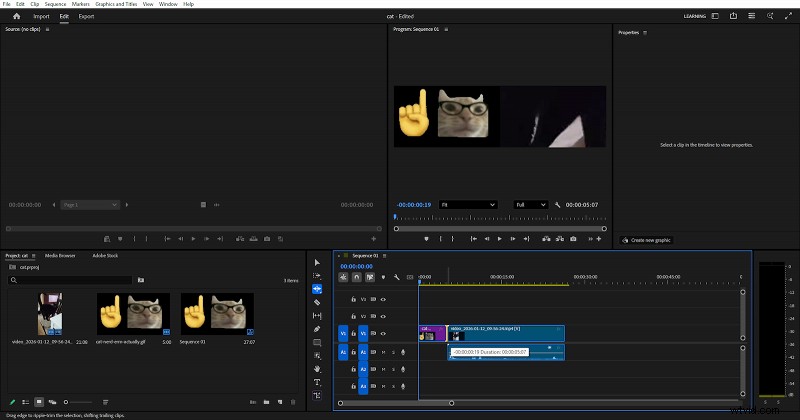Add a marker in the timeline

383,277
